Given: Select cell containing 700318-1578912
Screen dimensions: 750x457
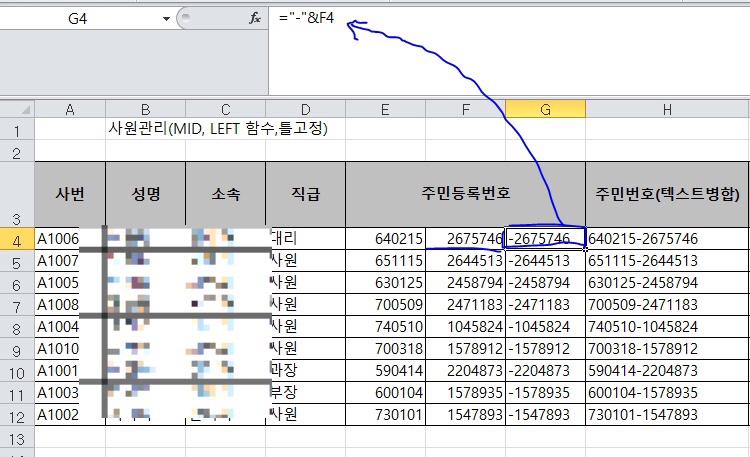Looking at the screenshot, I should pyautogui.click(x=667, y=349).
